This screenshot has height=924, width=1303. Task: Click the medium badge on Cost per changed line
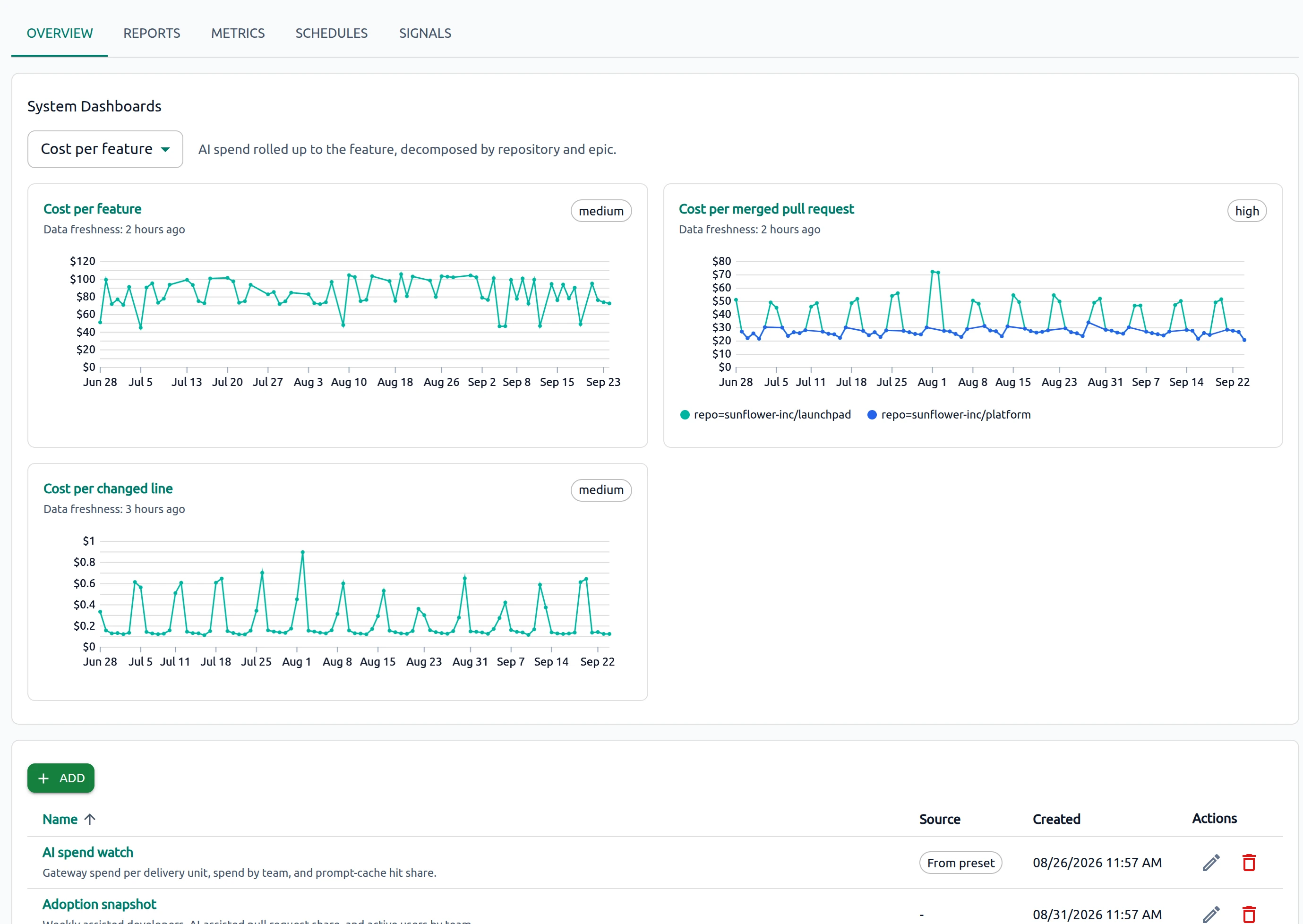click(601, 490)
